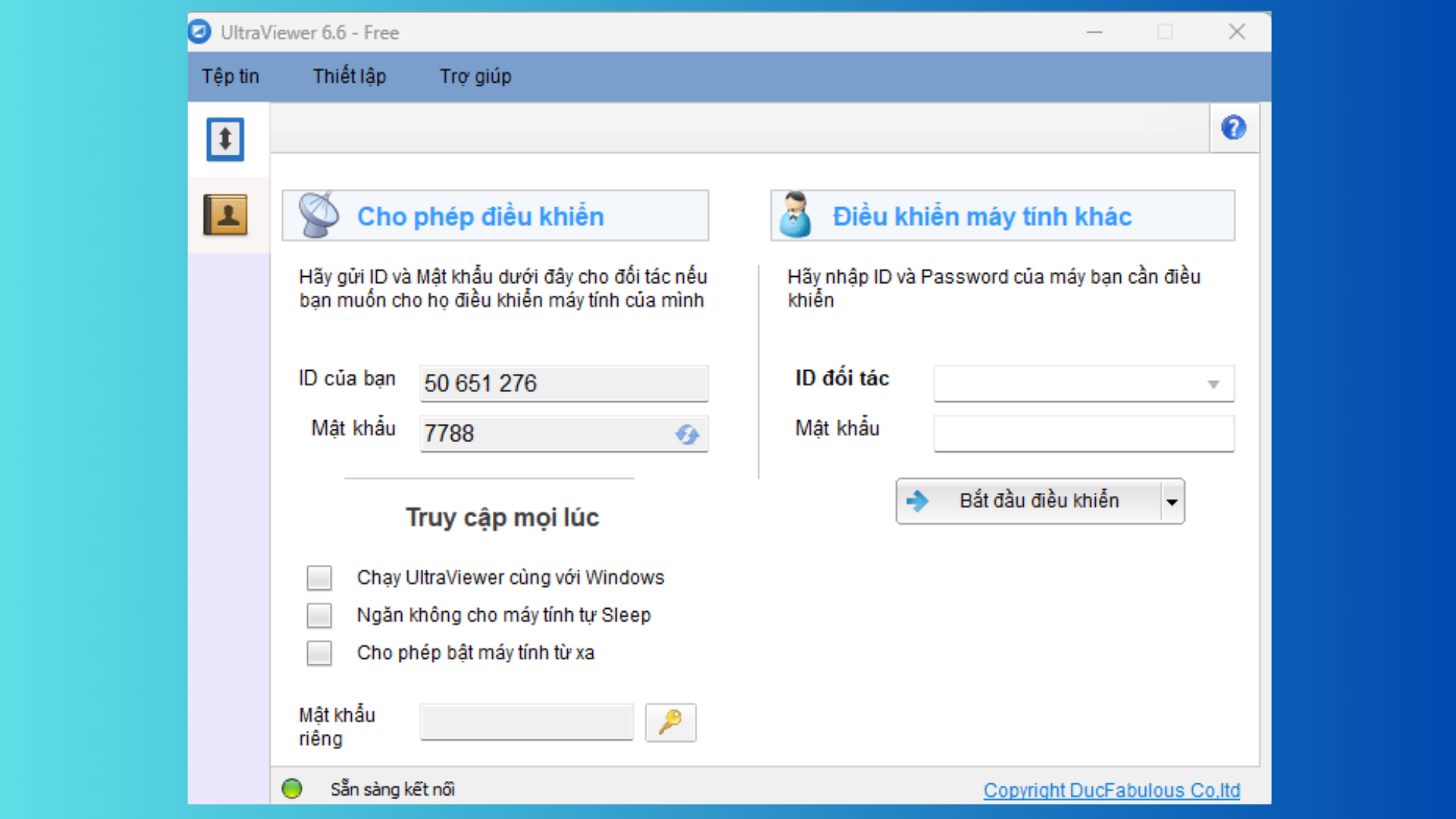Click the blue help question mark icon
This screenshot has width=1456, height=819.
(1234, 127)
